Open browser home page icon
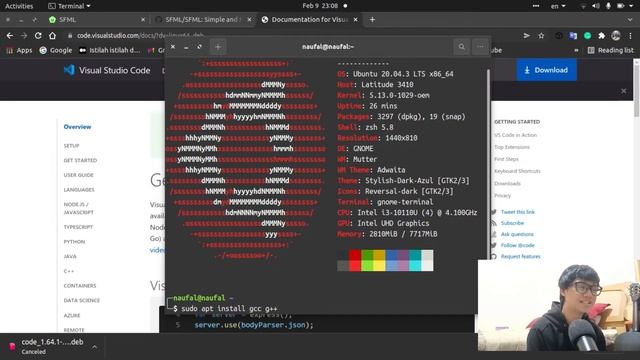Viewport: 640px width, 360px height. click(x=52, y=36)
